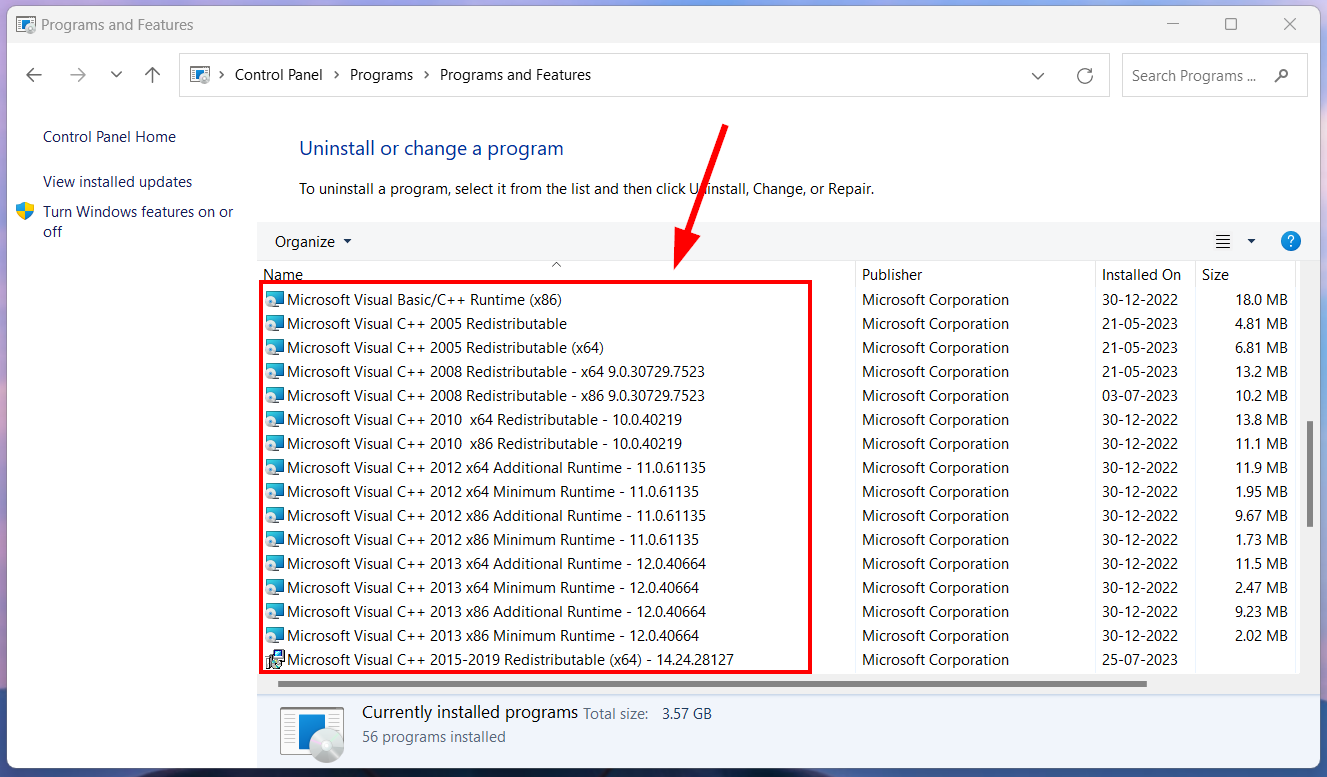This screenshot has width=1327, height=777.
Task: Open the Control Panel breadcrumb
Action: pyautogui.click(x=279, y=75)
